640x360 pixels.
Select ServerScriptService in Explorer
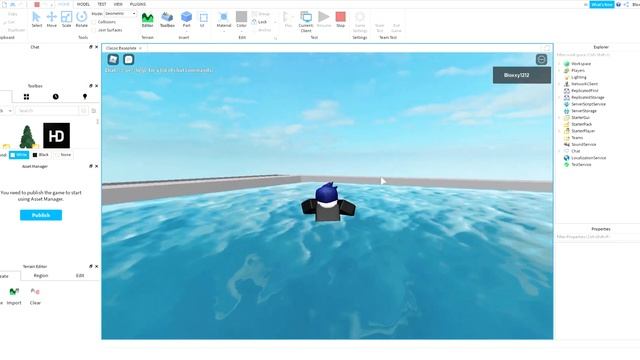588,104
